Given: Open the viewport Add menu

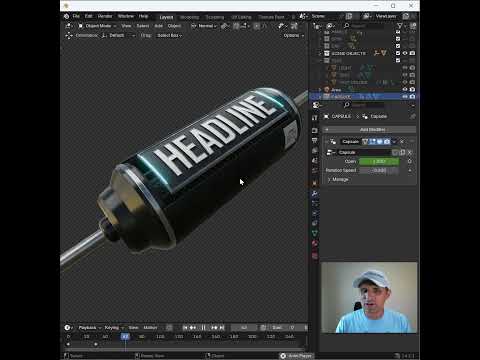Looking at the screenshot, I should tap(158, 26).
